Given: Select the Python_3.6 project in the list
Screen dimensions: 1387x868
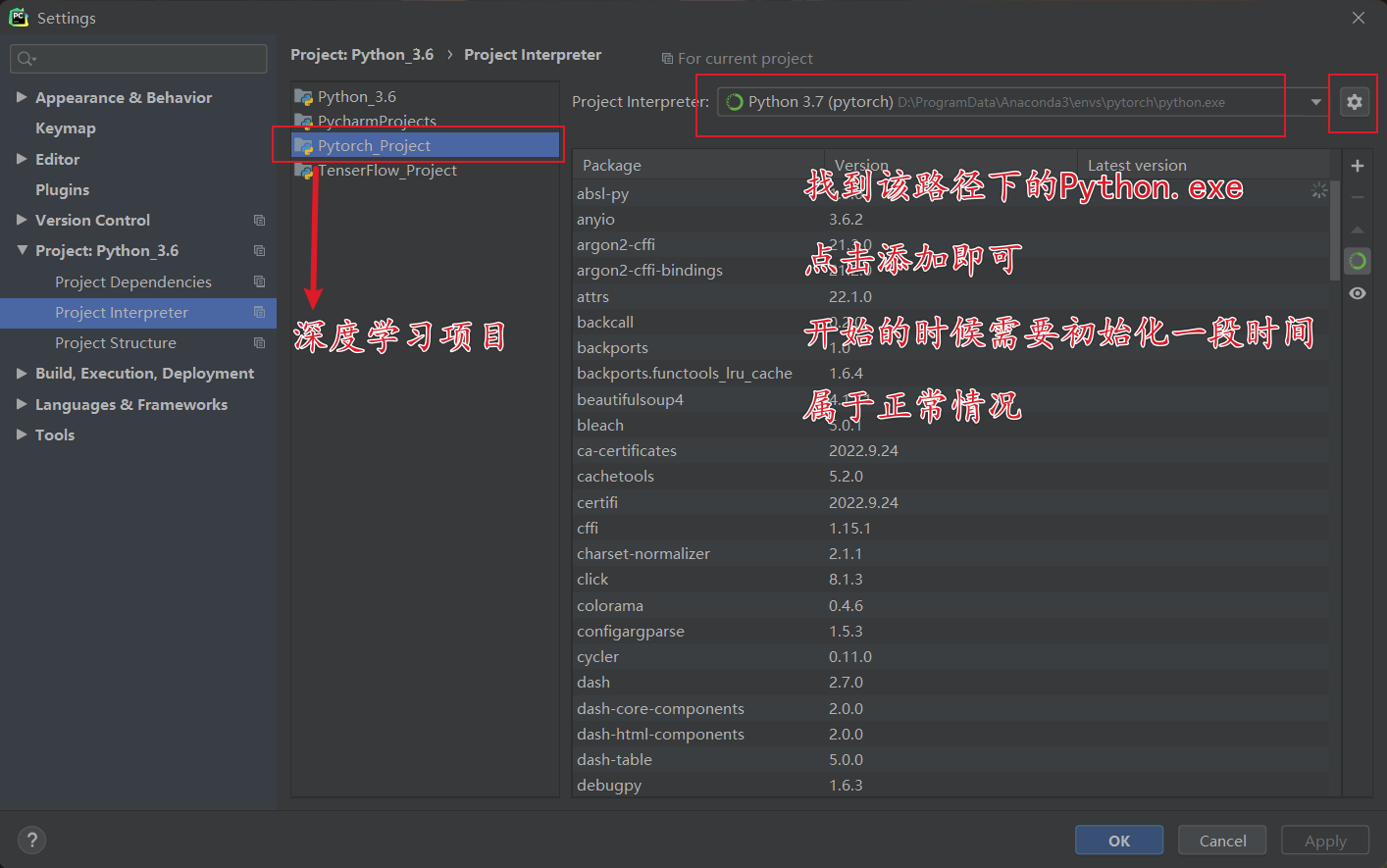Looking at the screenshot, I should click(x=426, y=97).
